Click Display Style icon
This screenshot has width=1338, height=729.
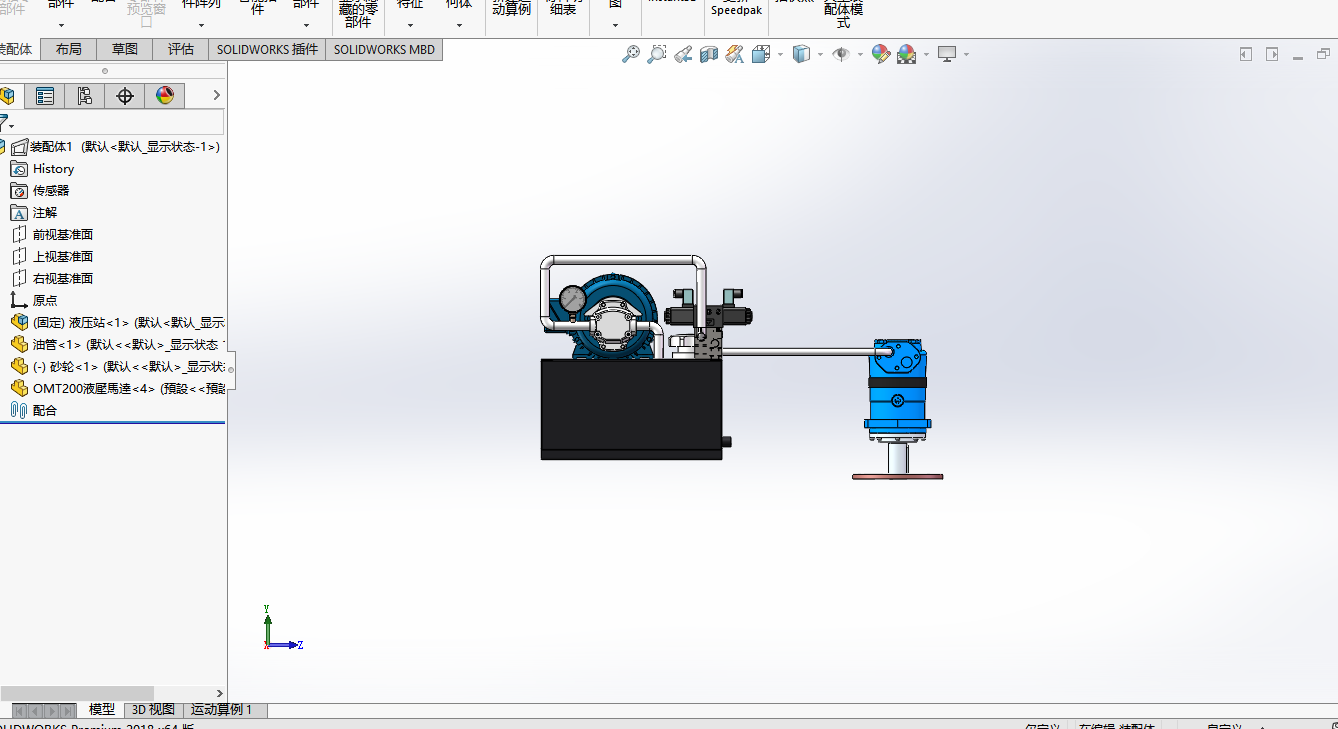click(801, 54)
